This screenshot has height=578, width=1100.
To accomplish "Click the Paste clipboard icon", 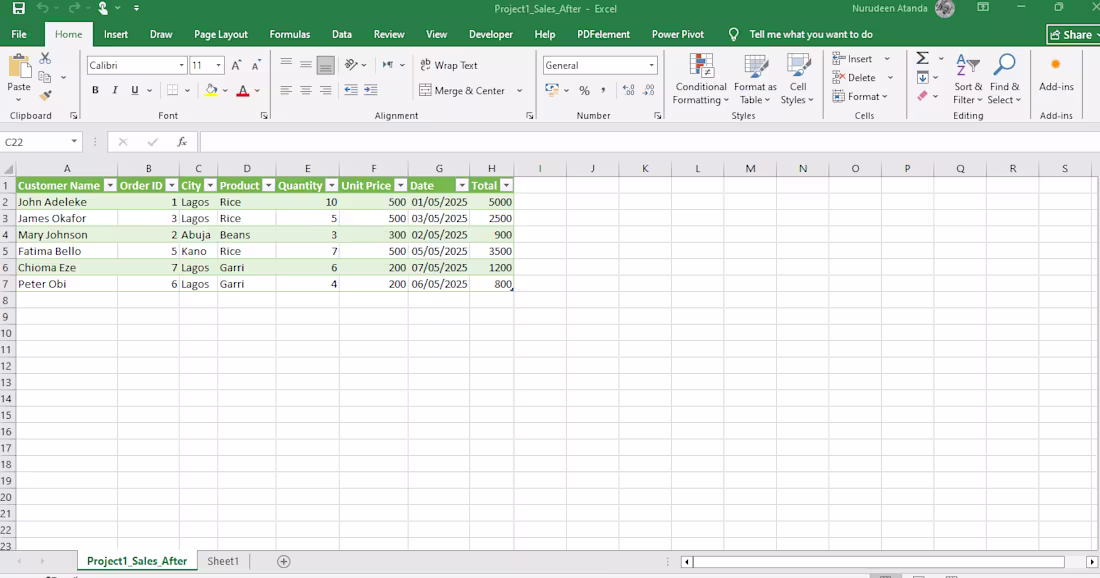I will click(x=19, y=67).
